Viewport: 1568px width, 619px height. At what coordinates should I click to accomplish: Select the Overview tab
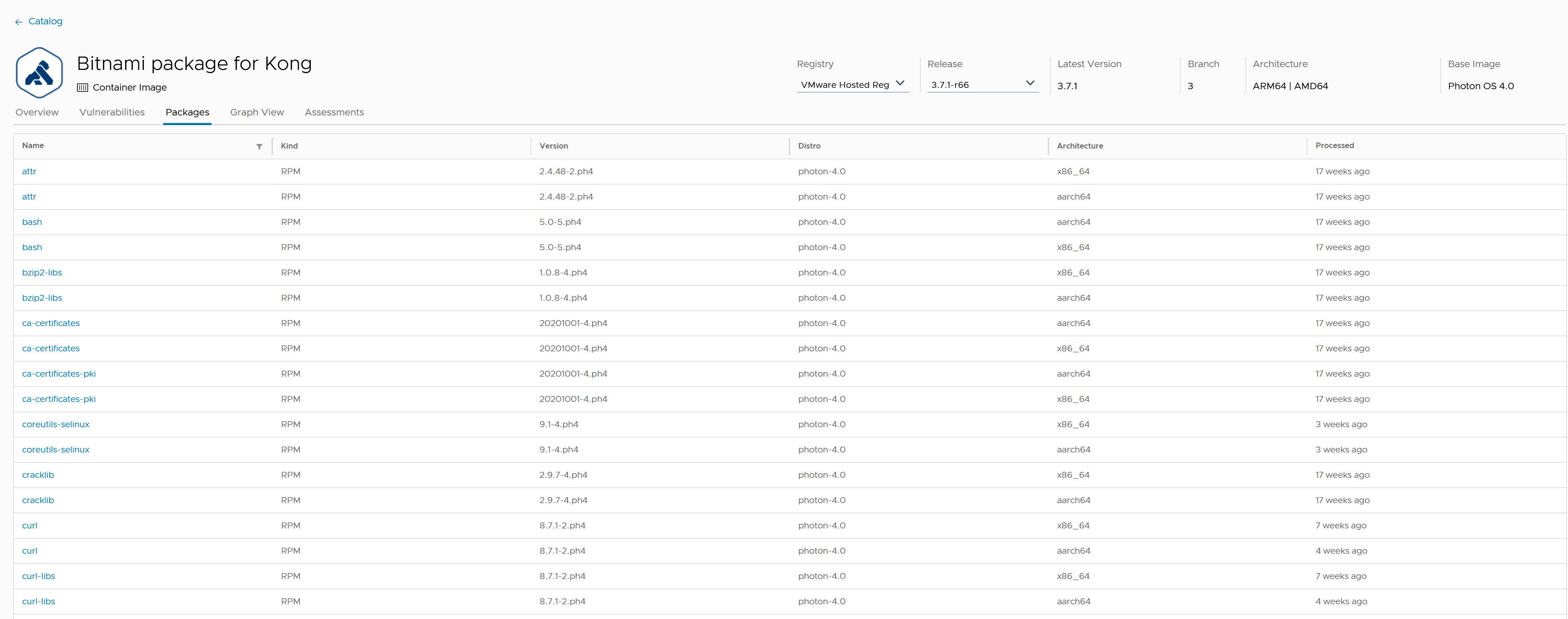click(36, 112)
